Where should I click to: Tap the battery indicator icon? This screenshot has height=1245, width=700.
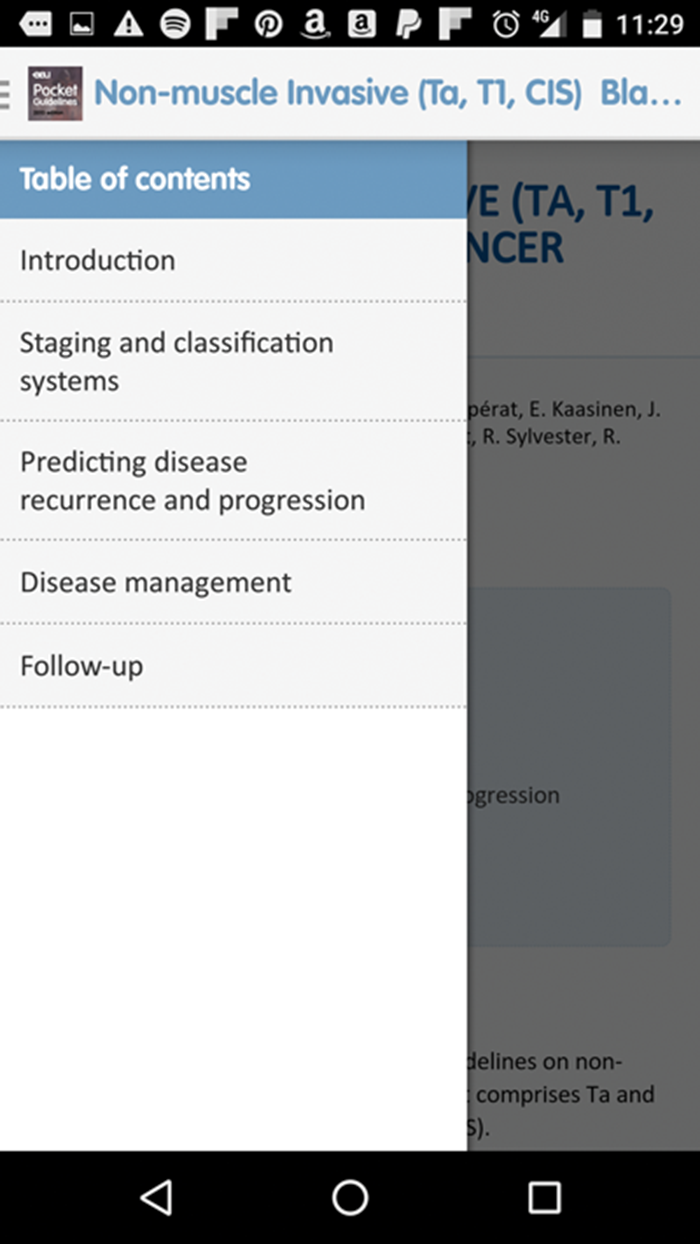coord(592,24)
